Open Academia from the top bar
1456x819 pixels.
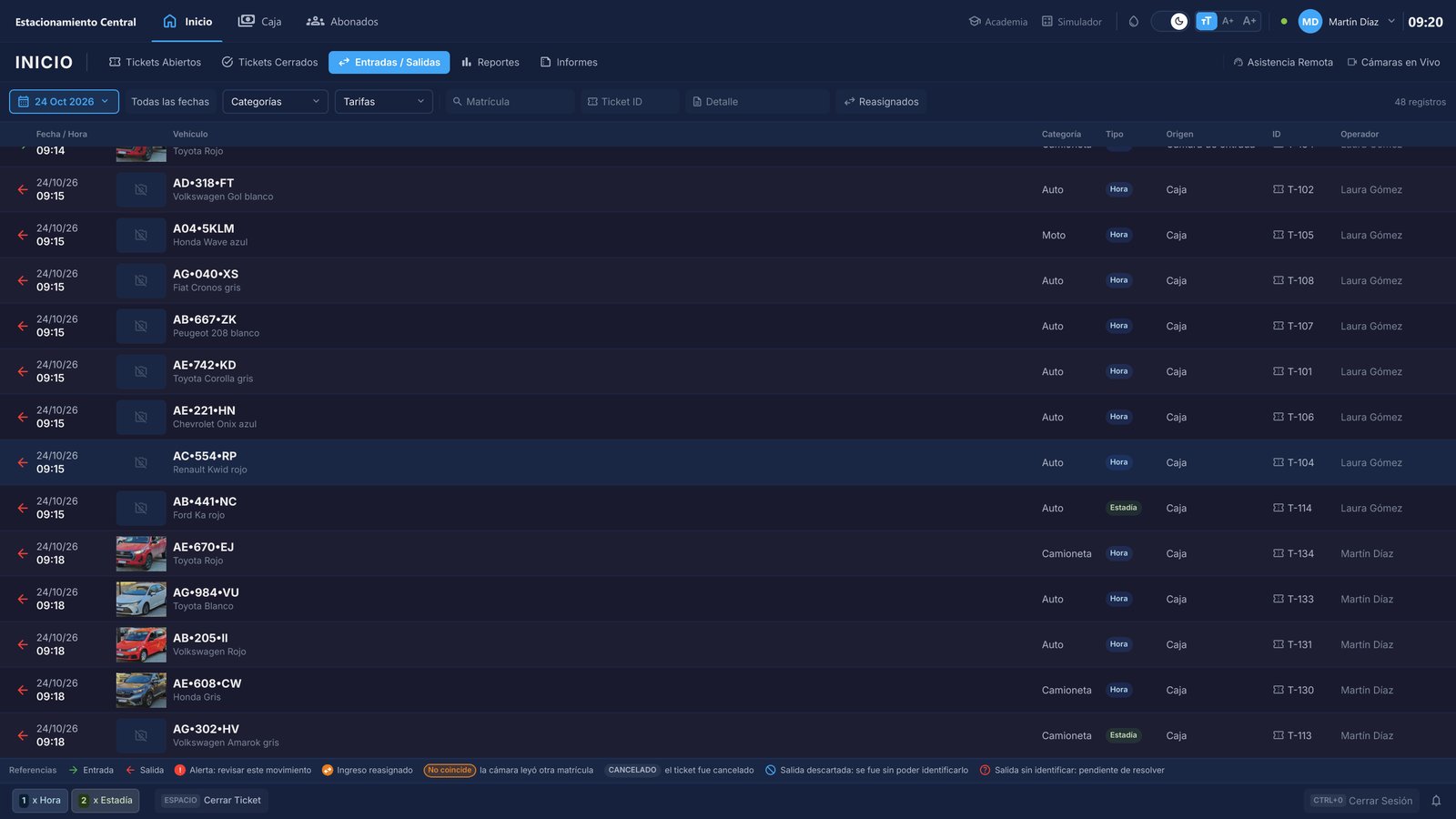998,22
